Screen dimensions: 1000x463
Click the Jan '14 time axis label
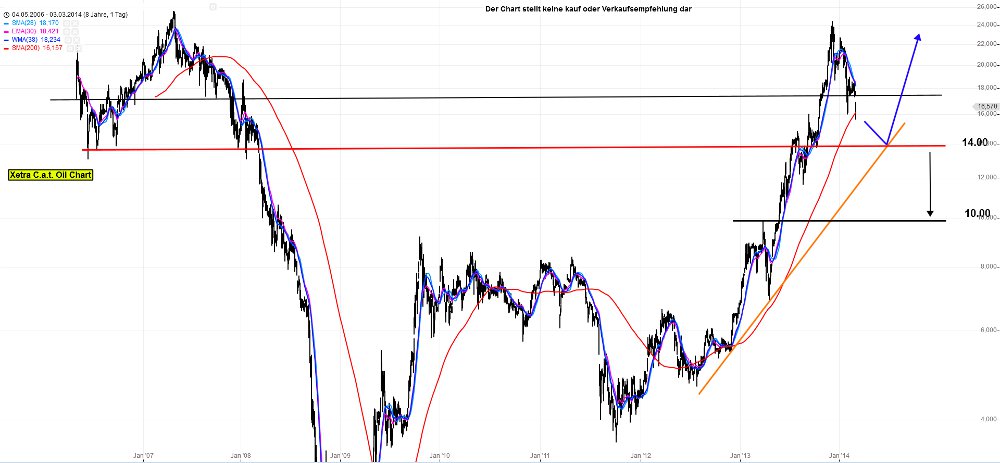click(841, 455)
